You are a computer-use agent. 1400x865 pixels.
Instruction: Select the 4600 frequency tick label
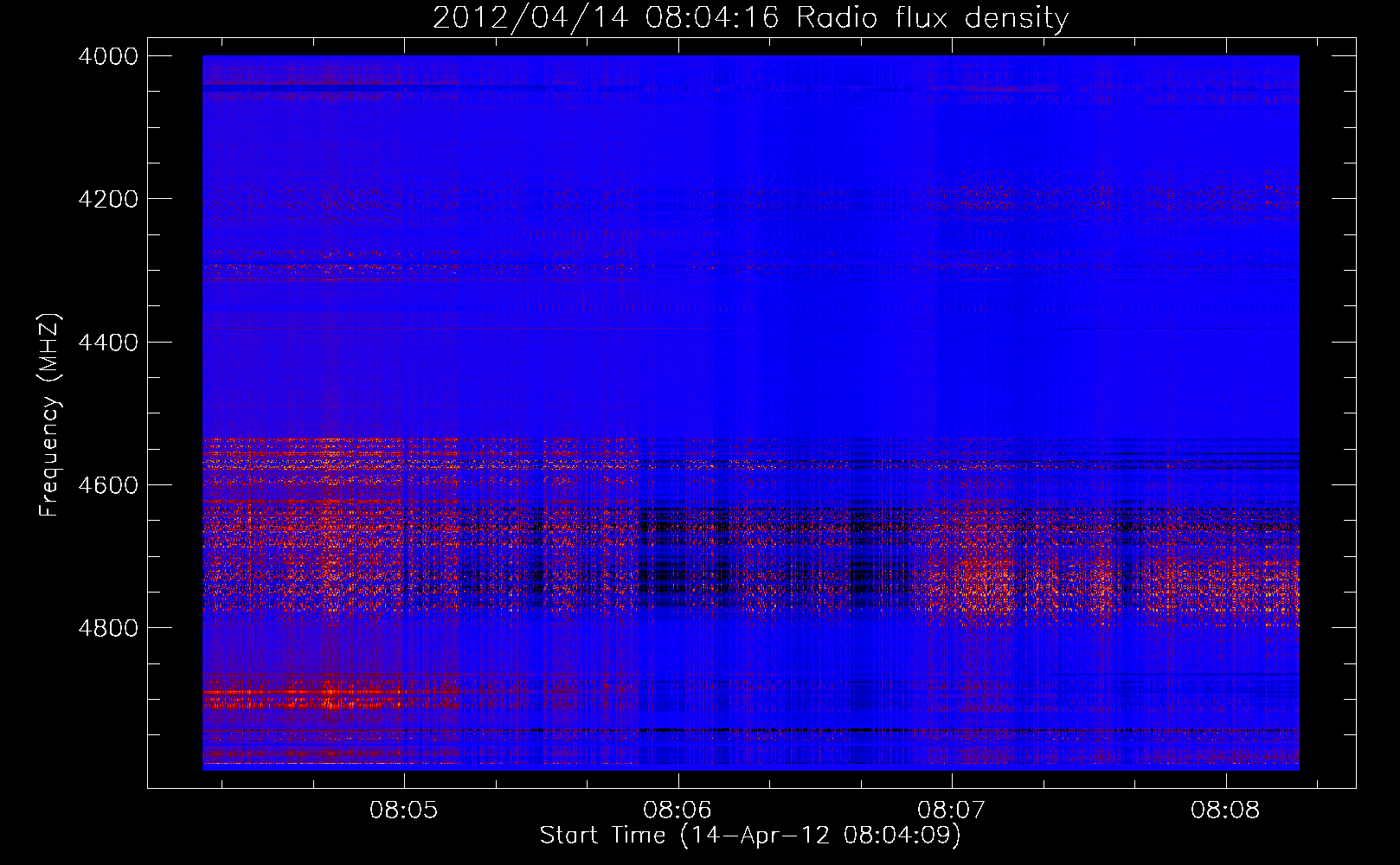click(x=108, y=485)
